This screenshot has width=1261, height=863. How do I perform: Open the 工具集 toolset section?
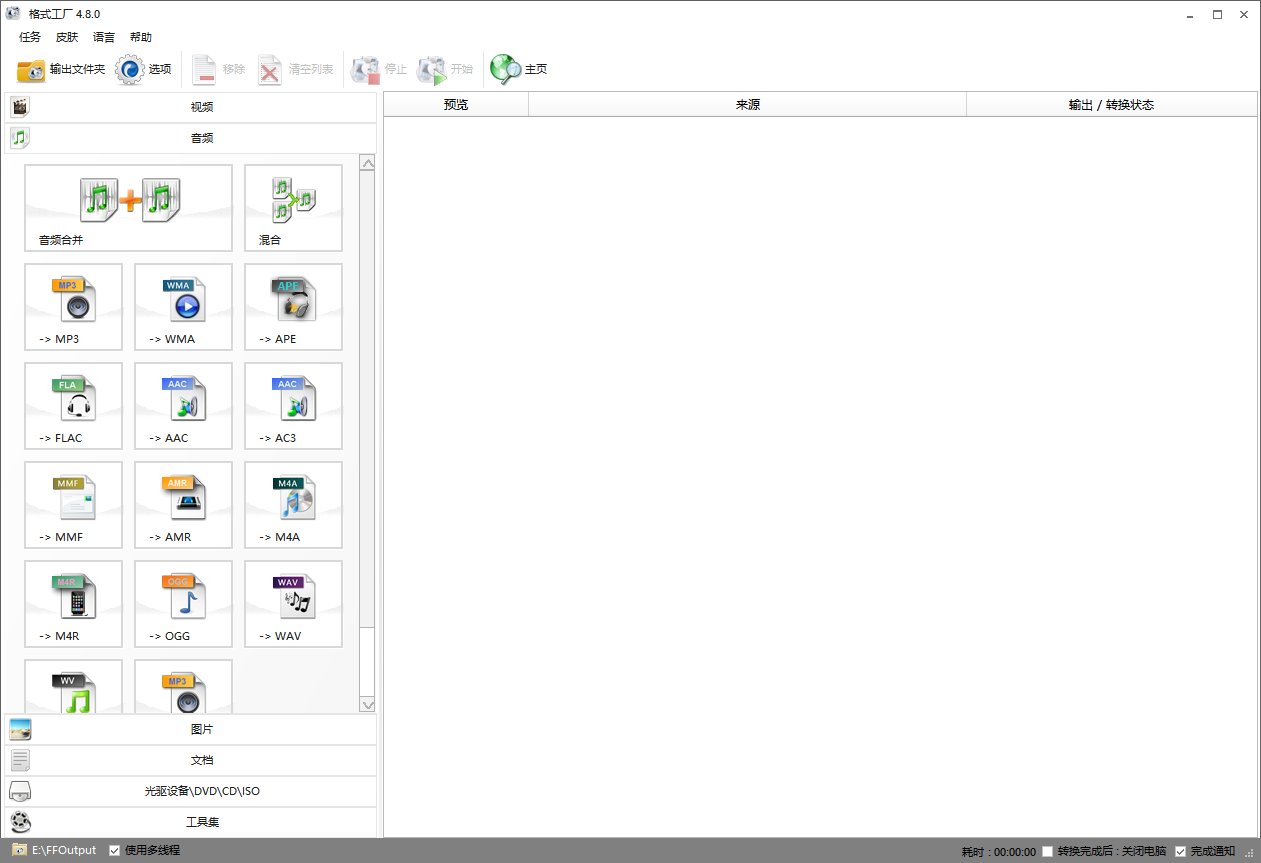tap(200, 822)
